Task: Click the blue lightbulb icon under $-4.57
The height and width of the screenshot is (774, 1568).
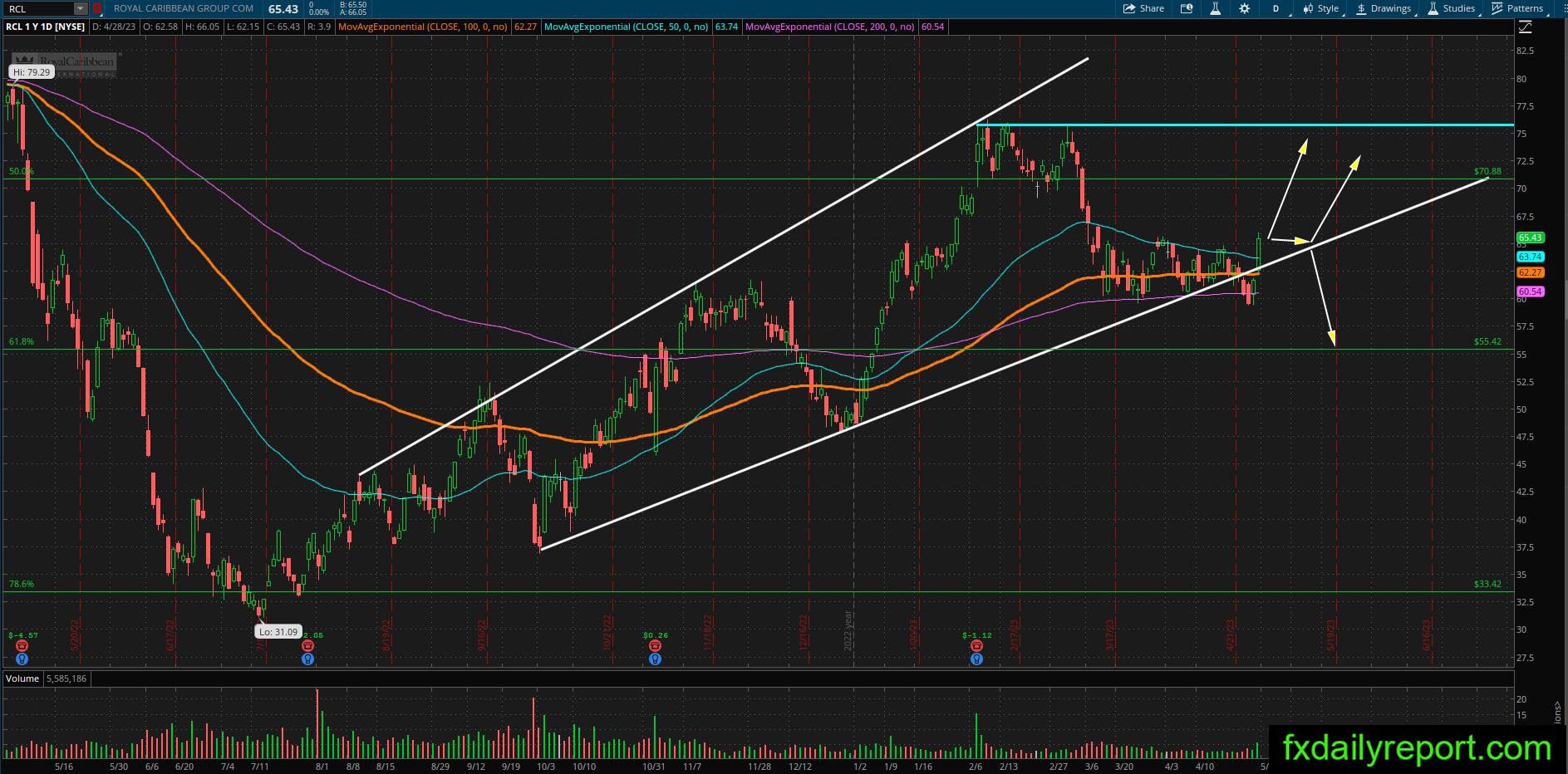Action: coord(22,659)
